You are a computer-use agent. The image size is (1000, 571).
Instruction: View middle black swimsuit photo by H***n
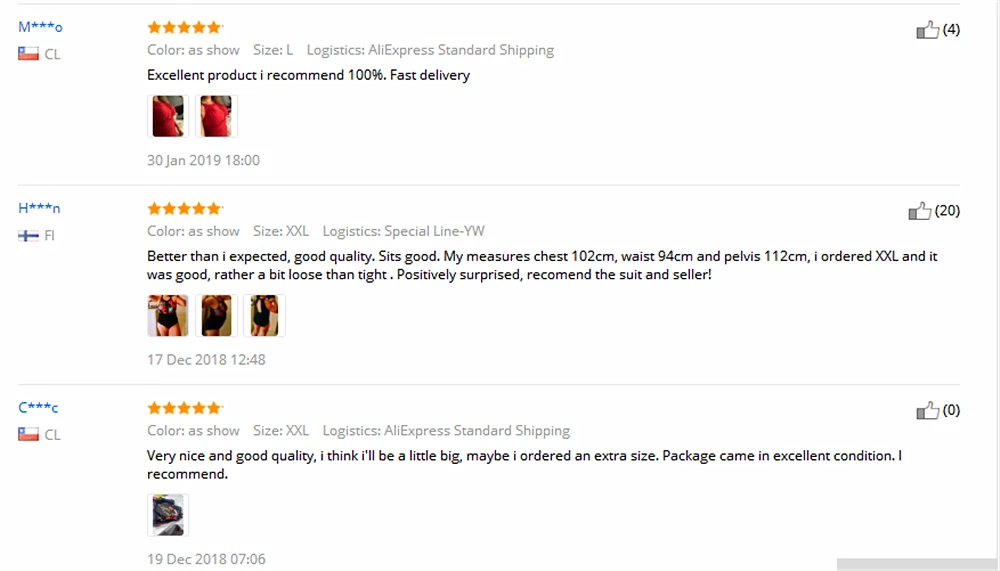click(x=216, y=315)
